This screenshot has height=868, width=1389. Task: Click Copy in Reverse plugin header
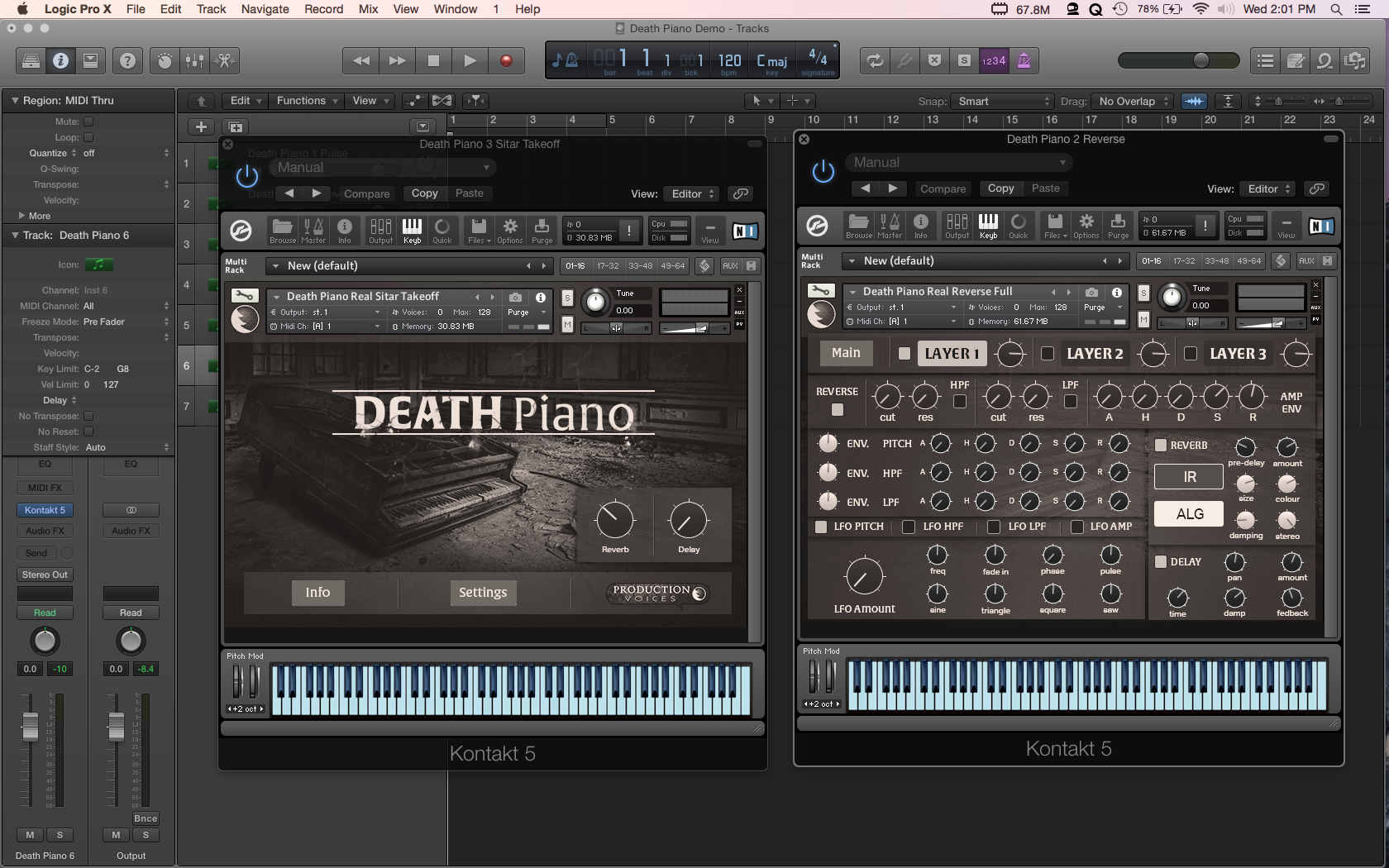tap(1000, 188)
